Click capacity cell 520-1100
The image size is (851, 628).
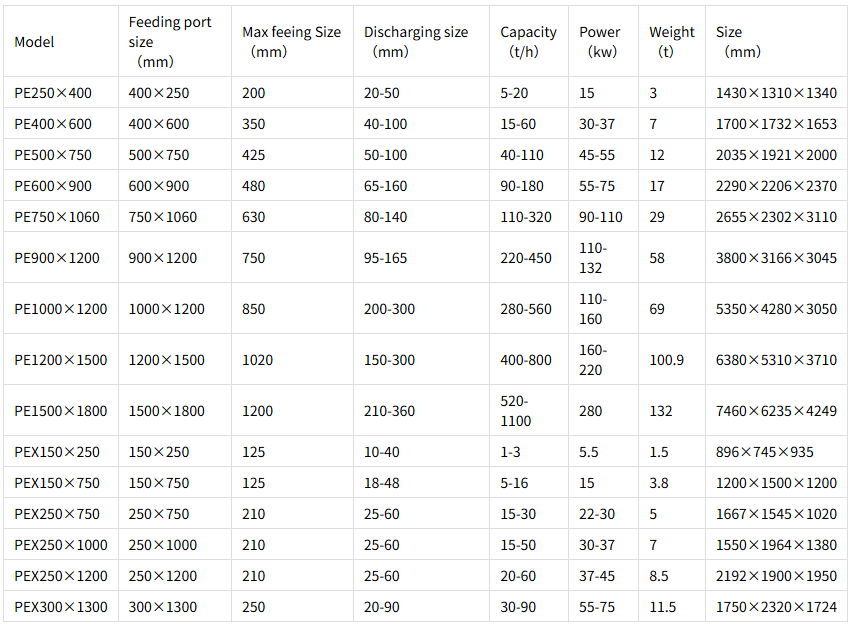click(x=516, y=411)
